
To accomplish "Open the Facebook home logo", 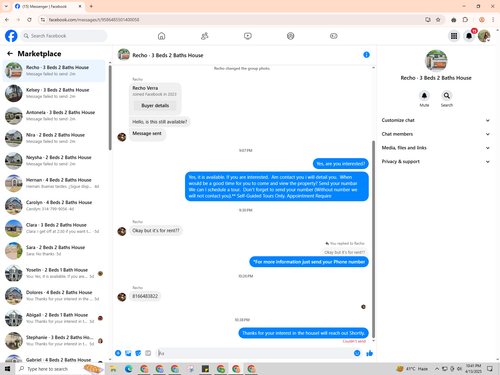I will (11, 36).
